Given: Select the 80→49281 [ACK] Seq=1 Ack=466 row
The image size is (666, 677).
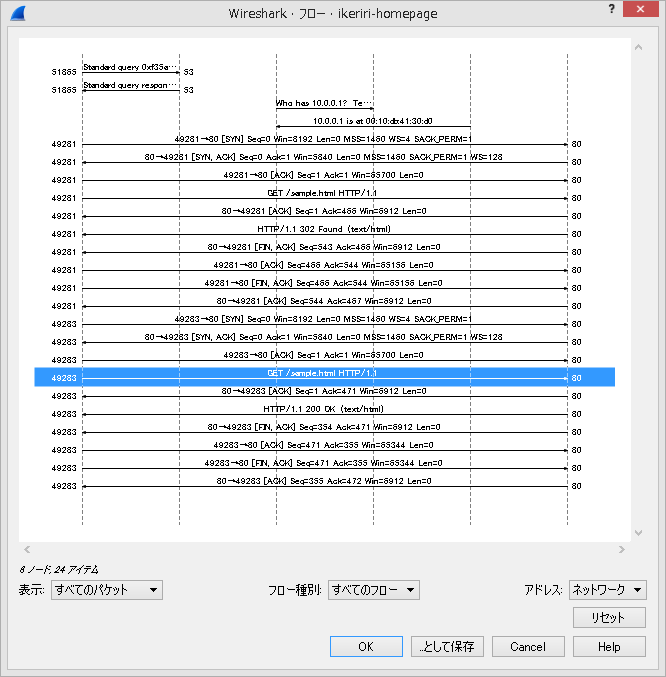Looking at the screenshot, I should pos(325,215).
